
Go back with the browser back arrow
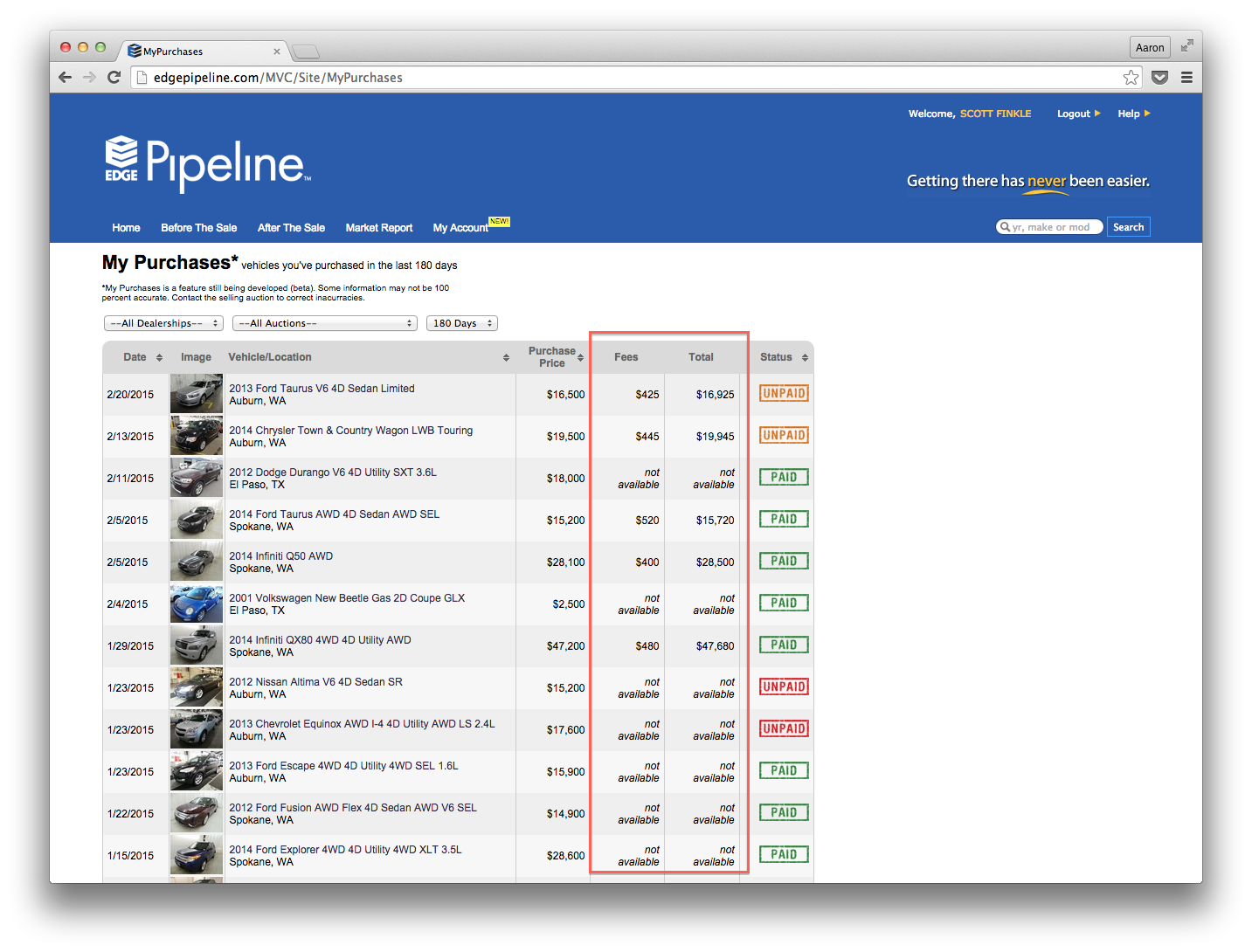66,78
